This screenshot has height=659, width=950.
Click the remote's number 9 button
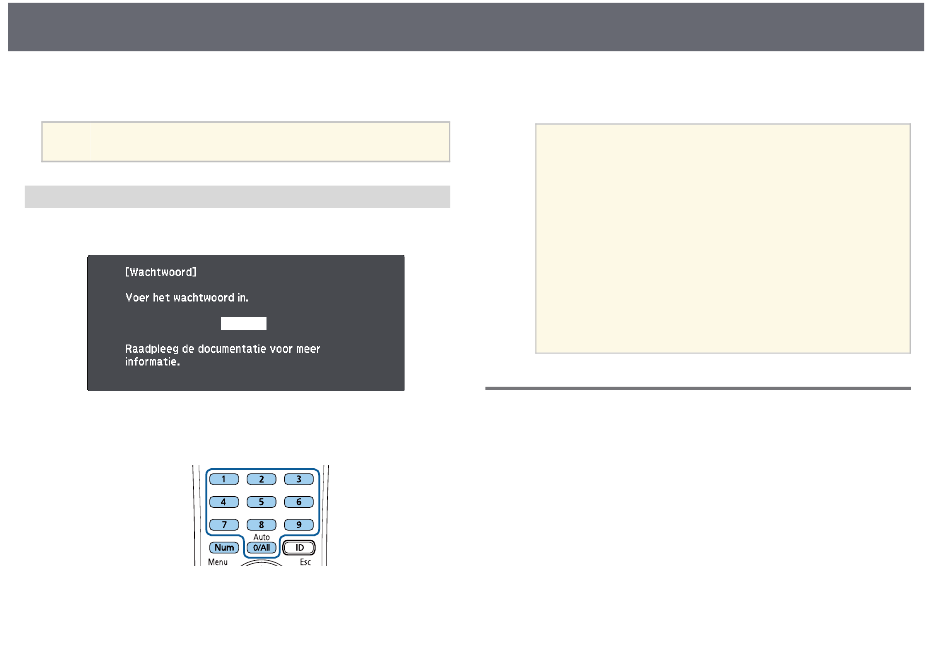[x=299, y=525]
